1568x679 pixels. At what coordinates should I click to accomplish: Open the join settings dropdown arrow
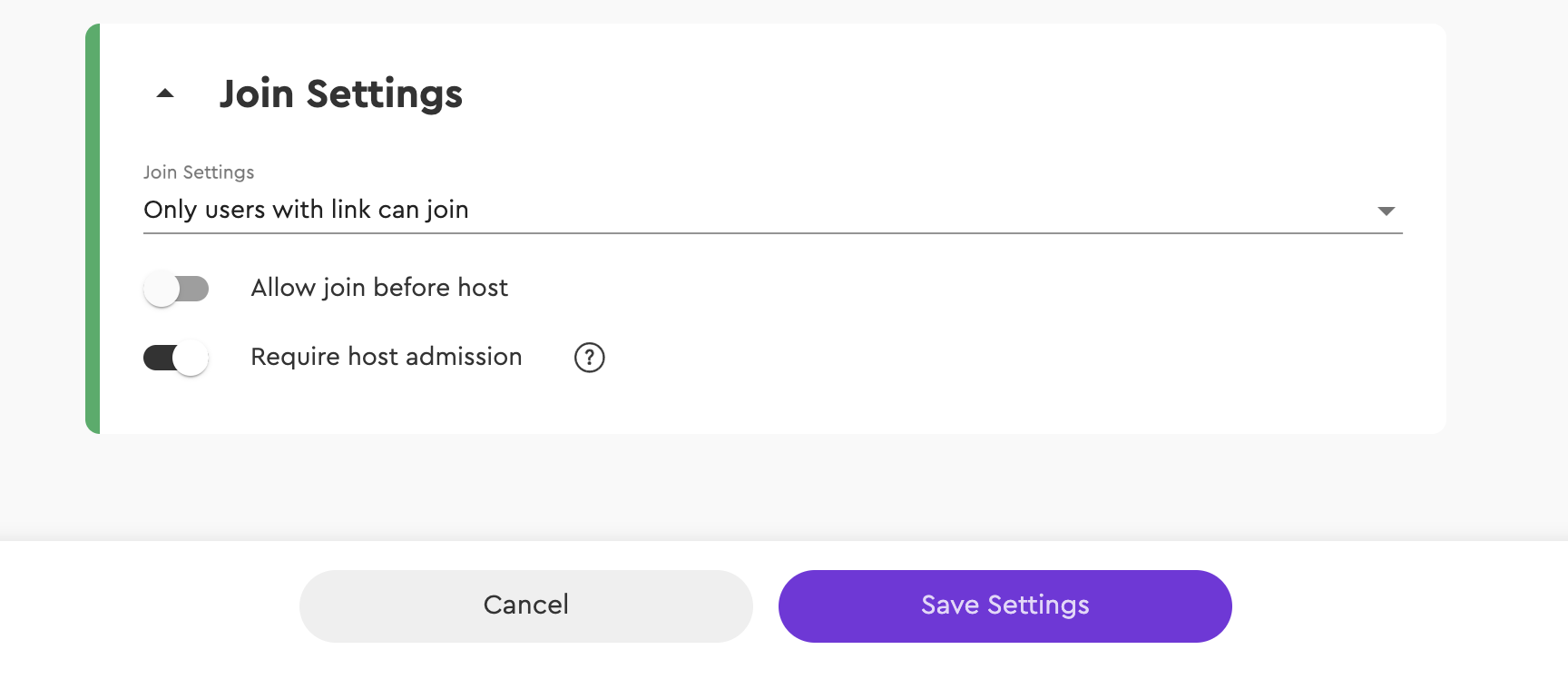point(1386,211)
